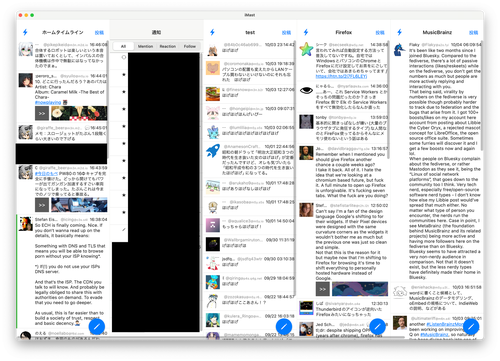Viewport: 500px width, 361px height.
Task: Expand media via >> button in Firefox column
Action: coord(323,289)
